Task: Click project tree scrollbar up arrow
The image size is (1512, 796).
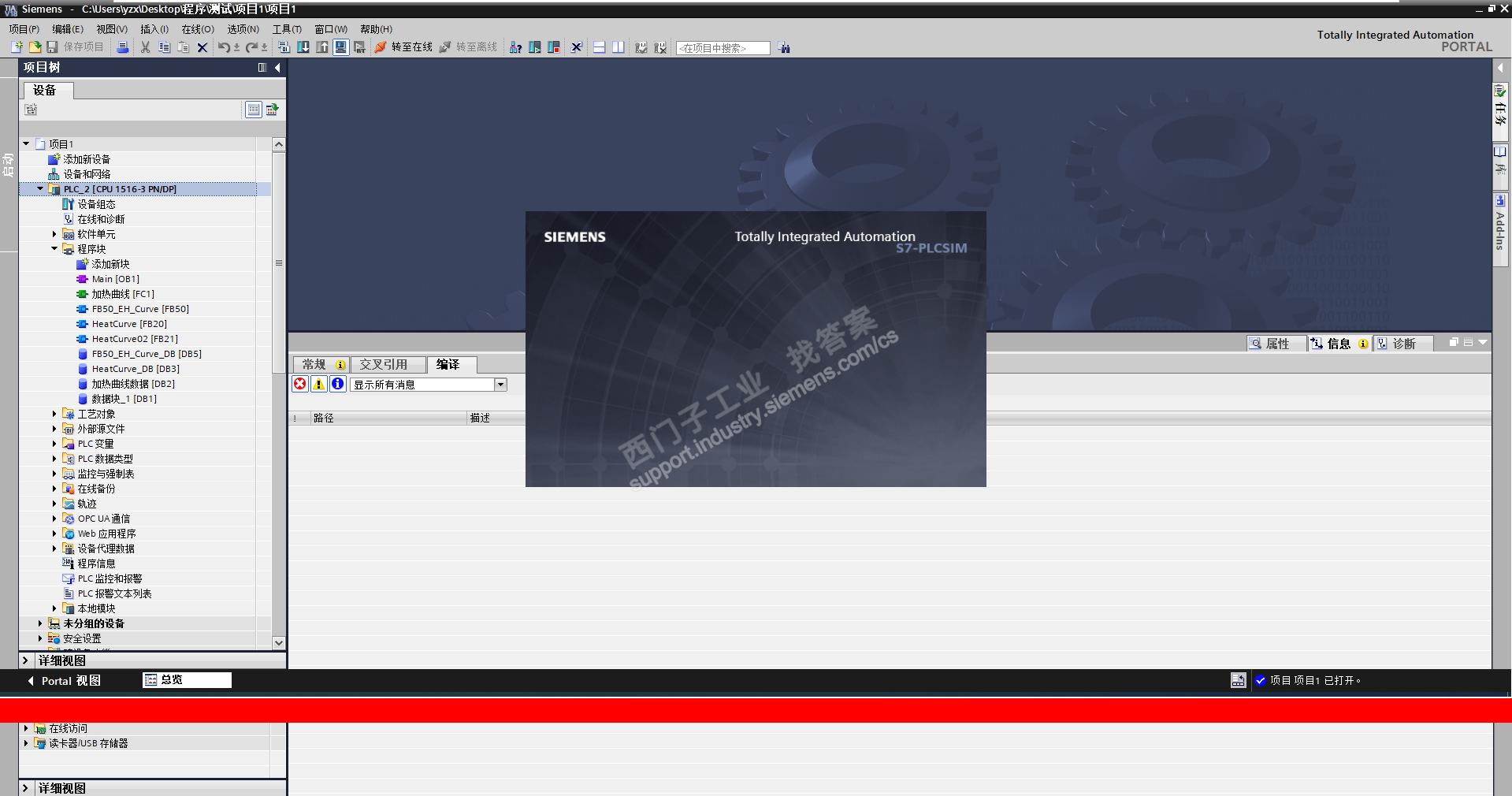Action: 279,144
